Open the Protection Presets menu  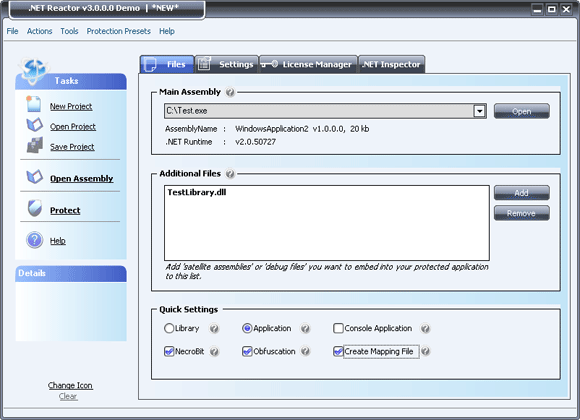click(x=118, y=31)
